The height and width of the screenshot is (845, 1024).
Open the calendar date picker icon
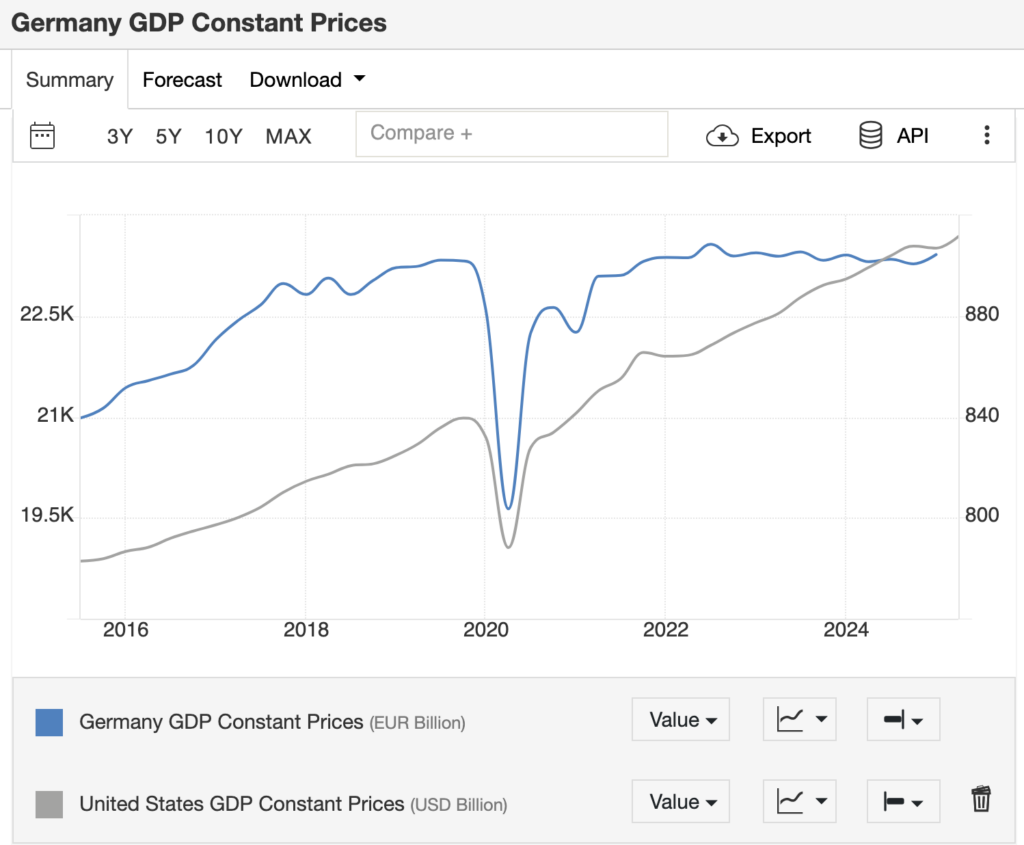click(42, 136)
